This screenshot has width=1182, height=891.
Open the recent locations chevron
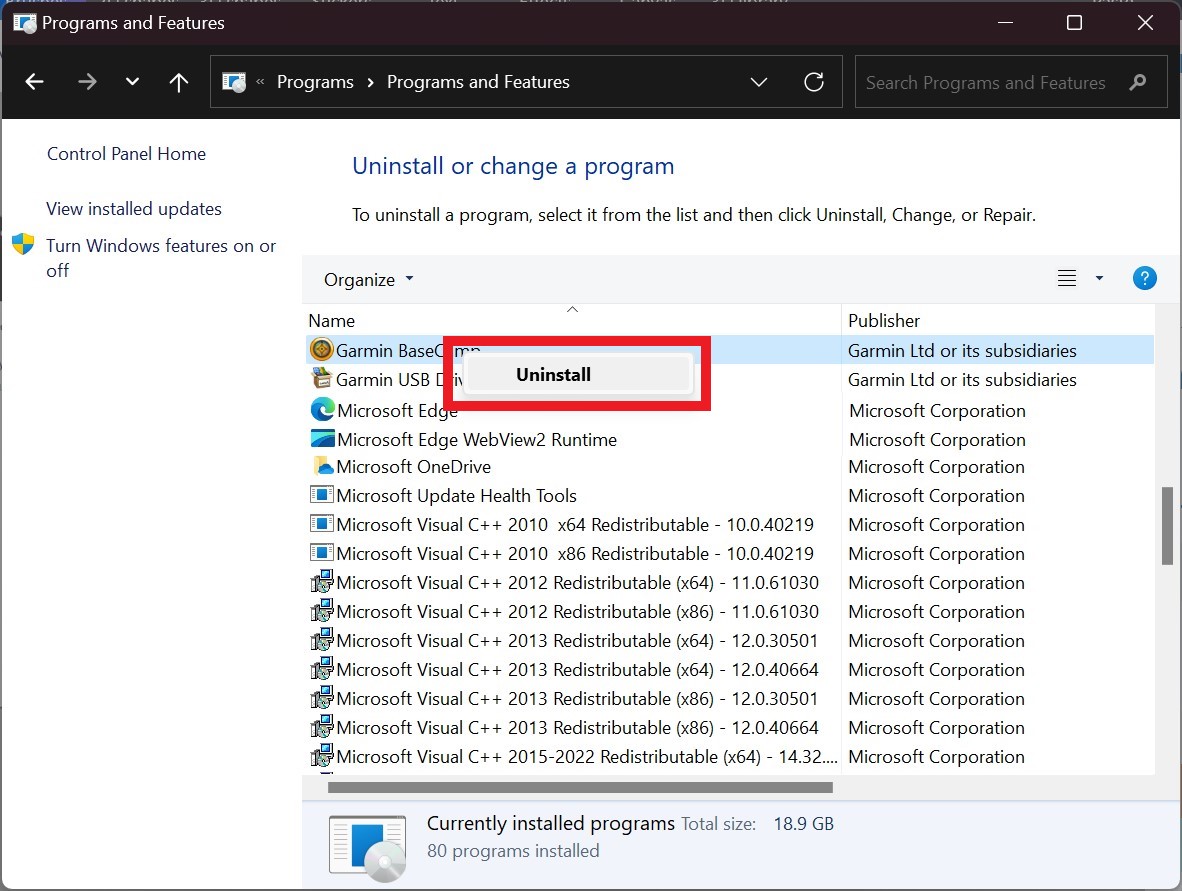pos(132,81)
